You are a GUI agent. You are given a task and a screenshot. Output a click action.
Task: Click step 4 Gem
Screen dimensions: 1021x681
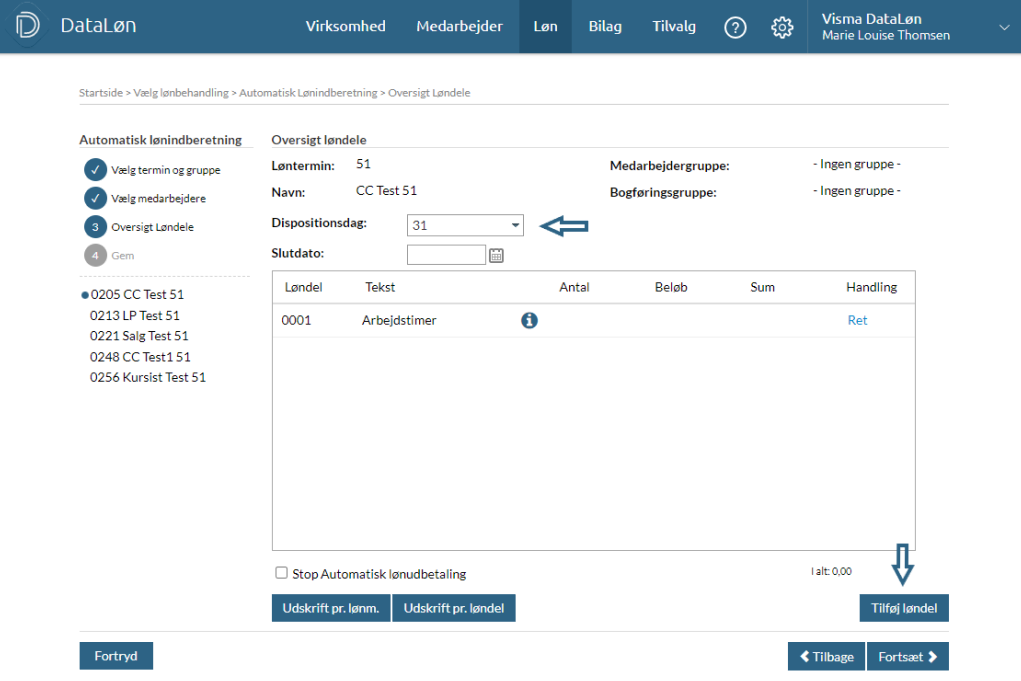point(109,255)
